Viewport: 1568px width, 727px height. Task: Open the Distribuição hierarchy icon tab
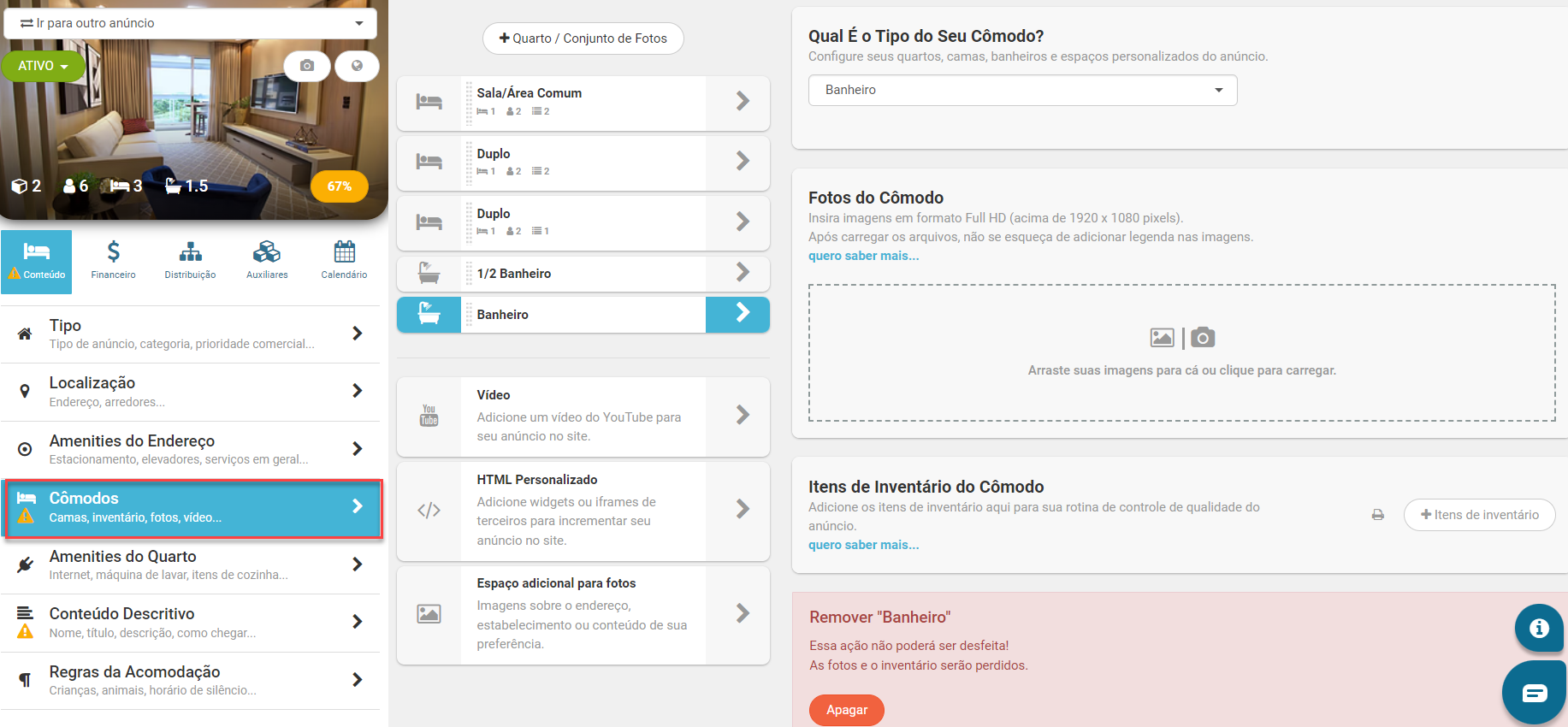coord(190,260)
